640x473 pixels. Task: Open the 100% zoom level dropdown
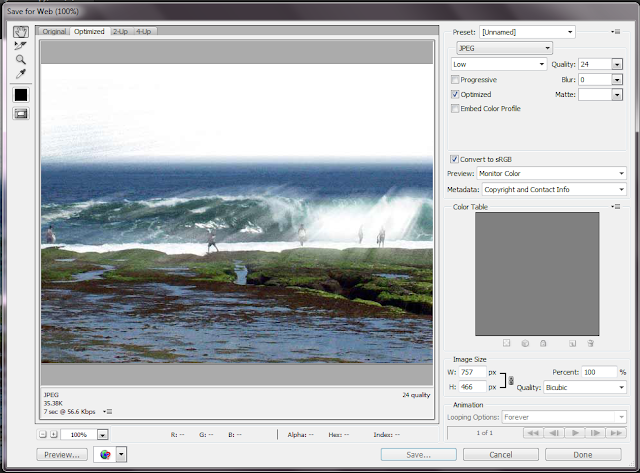[x=102, y=435]
